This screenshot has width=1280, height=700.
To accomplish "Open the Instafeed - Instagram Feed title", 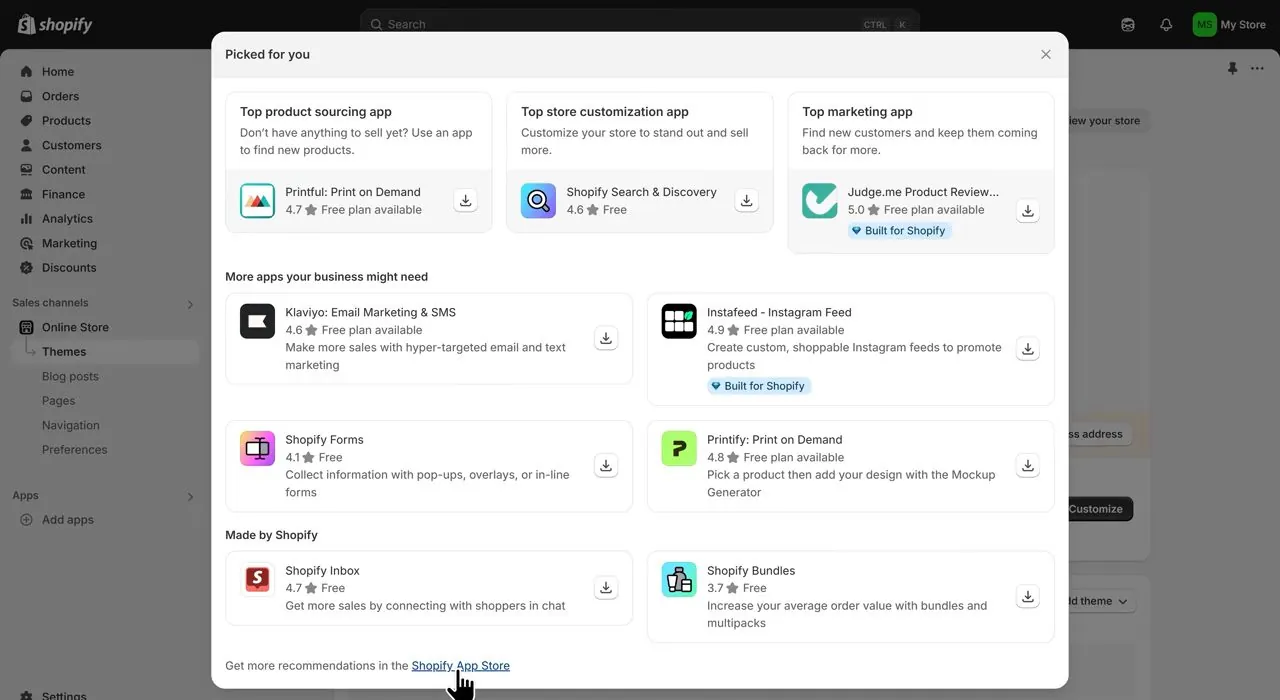I will pyautogui.click(x=779, y=312).
